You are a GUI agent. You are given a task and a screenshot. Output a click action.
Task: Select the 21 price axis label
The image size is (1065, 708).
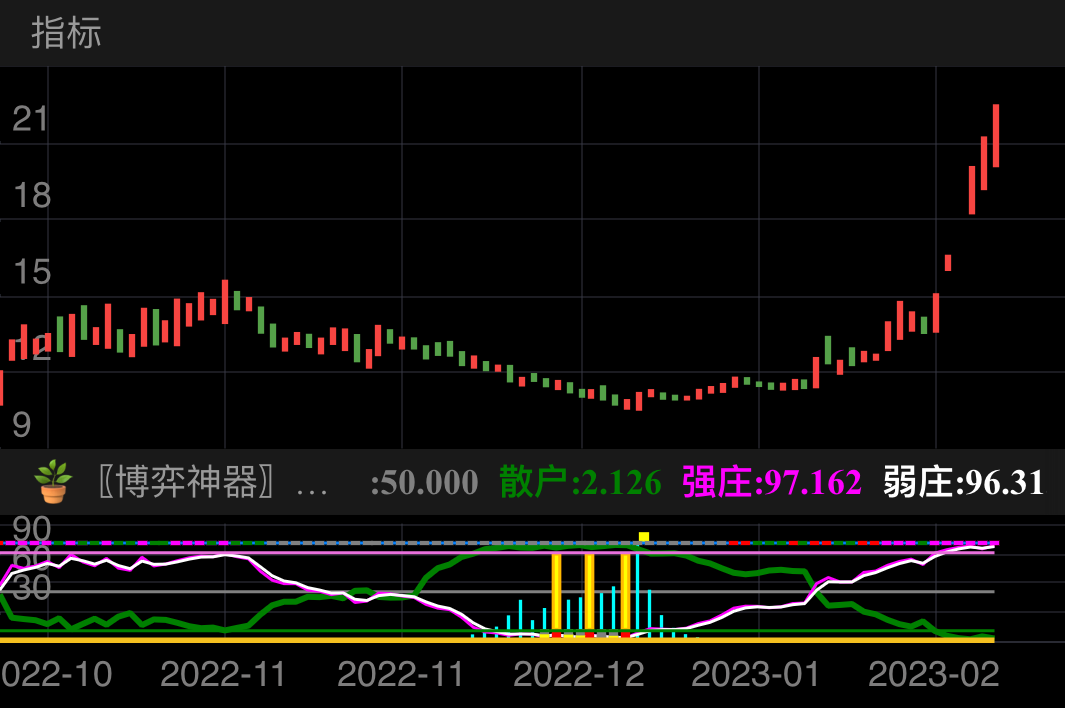pos(31,120)
